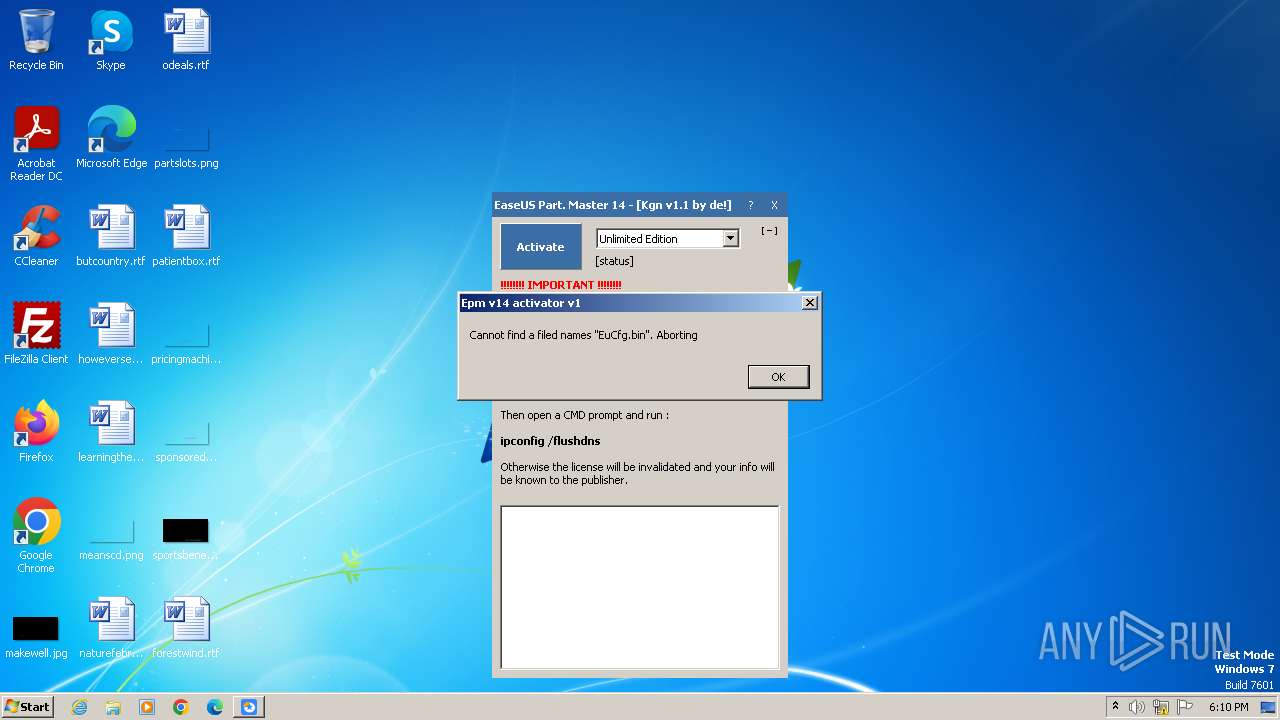1280x720 pixels.
Task: Click the 'ipconfig /flushdns' text
Action: (550, 441)
